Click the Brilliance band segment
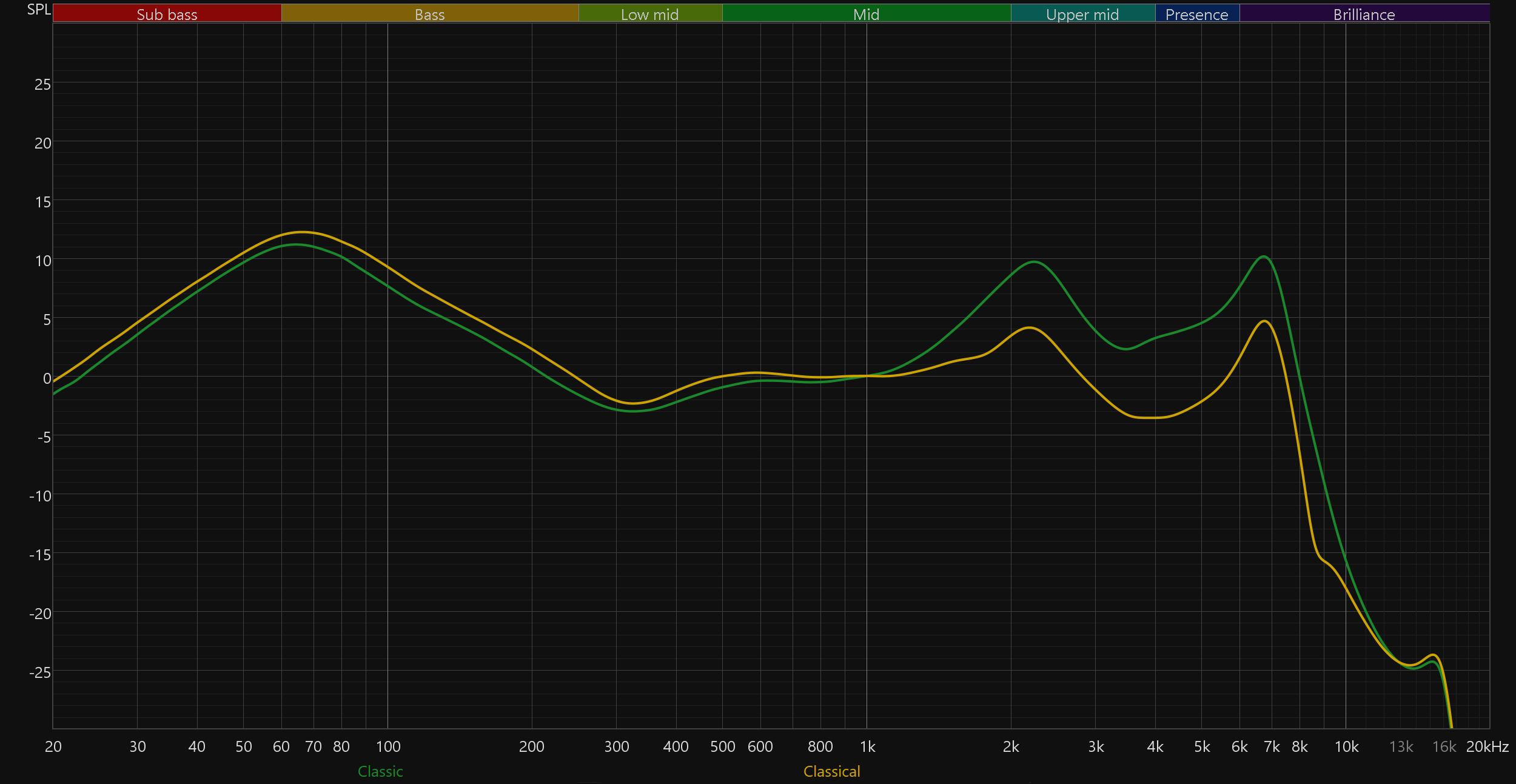This screenshot has height=784, width=1516. click(1364, 14)
